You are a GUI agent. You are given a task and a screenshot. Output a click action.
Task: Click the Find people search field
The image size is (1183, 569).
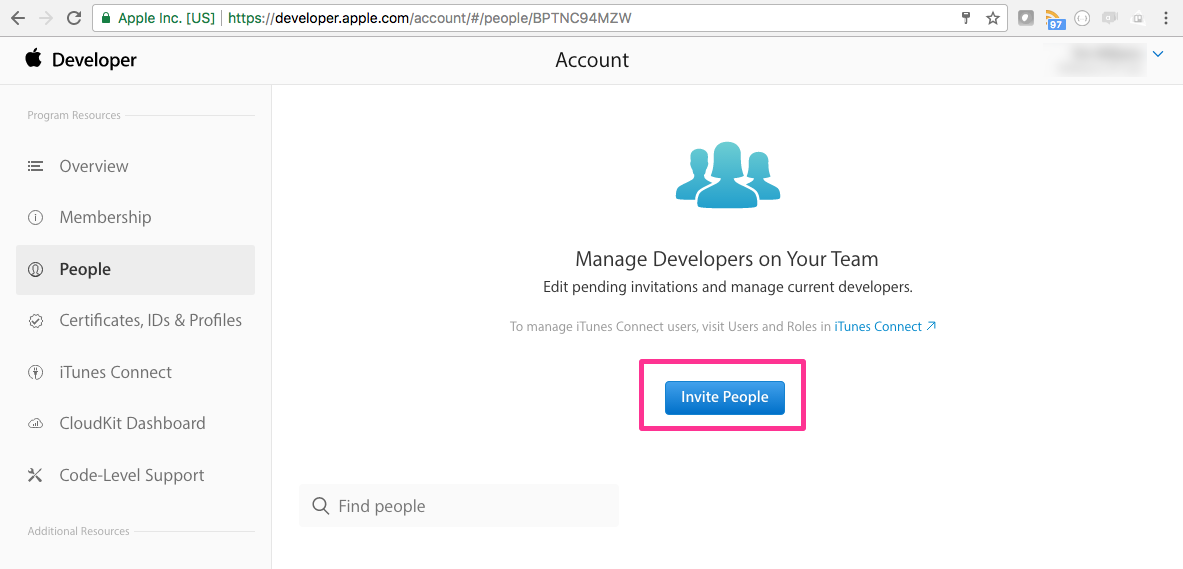pos(459,506)
